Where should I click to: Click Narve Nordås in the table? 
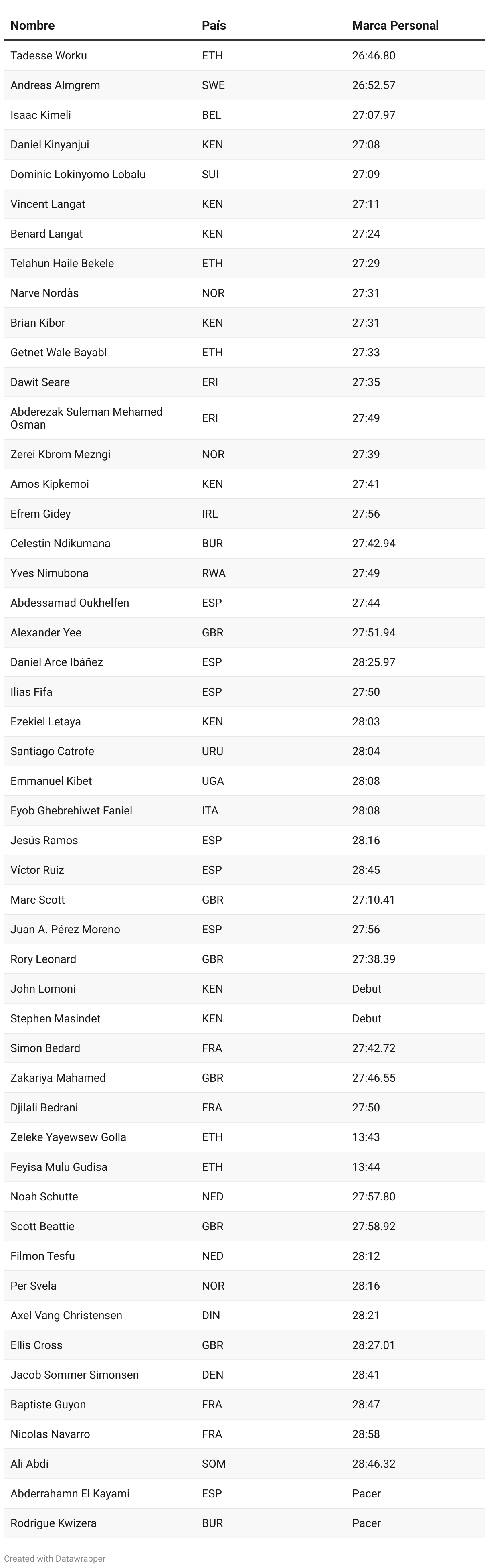[44, 293]
